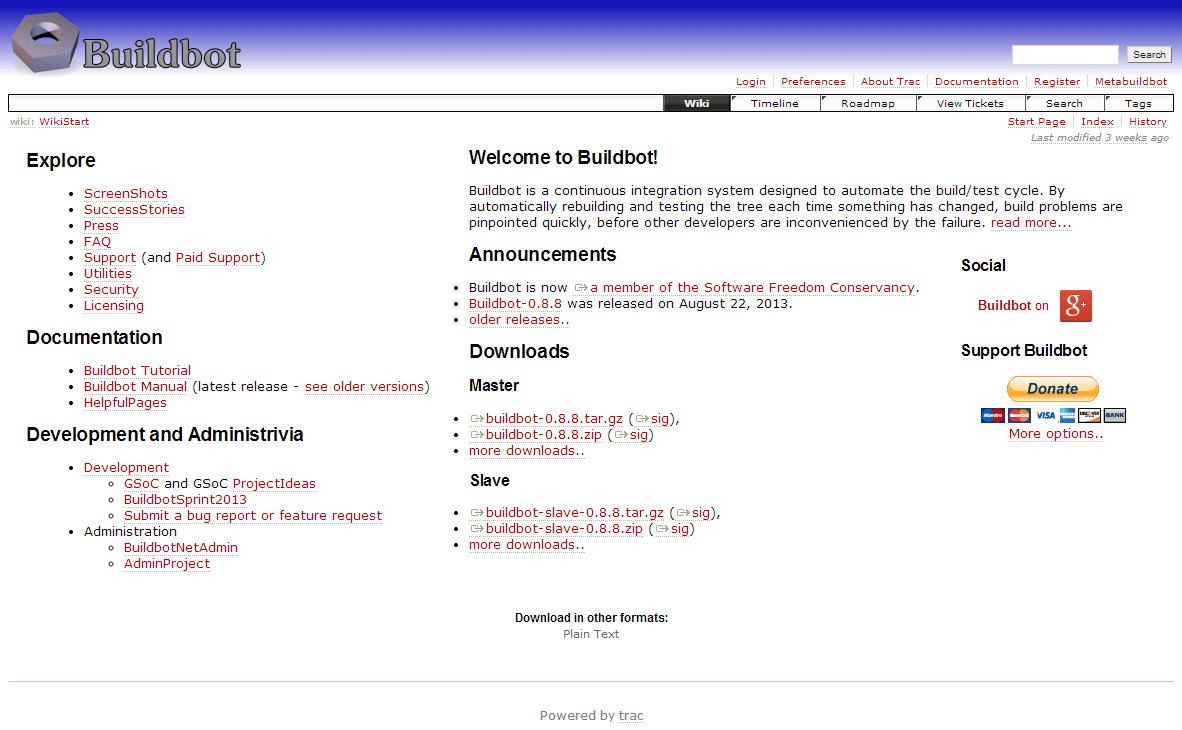
Task: Open sig link for buildbot-slave-0.8.8.tar.gz
Action: click(x=694, y=513)
